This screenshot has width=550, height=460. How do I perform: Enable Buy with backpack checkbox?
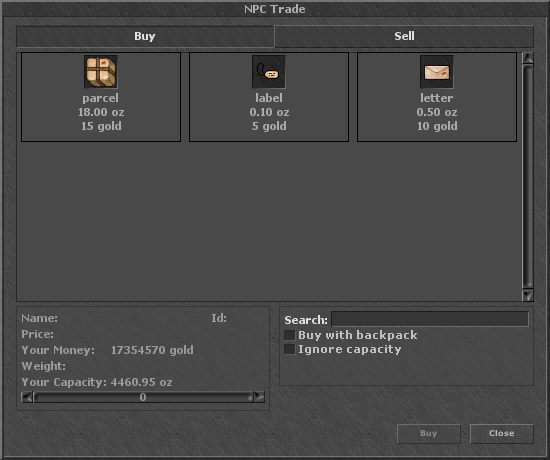click(289, 335)
